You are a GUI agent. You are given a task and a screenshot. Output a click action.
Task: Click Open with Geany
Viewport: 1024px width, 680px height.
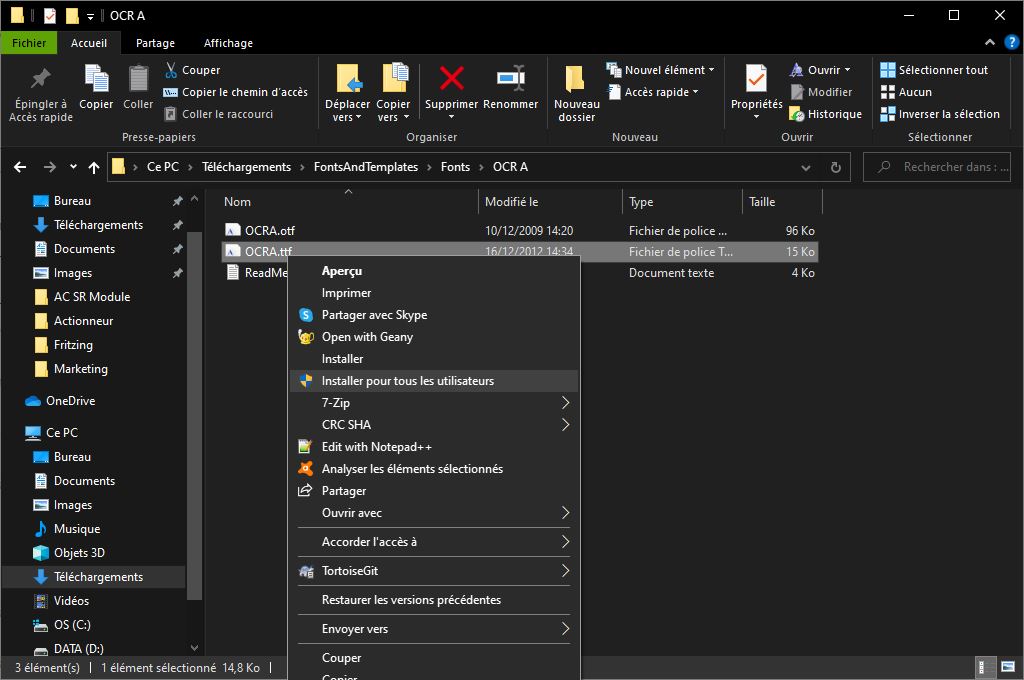click(x=434, y=337)
